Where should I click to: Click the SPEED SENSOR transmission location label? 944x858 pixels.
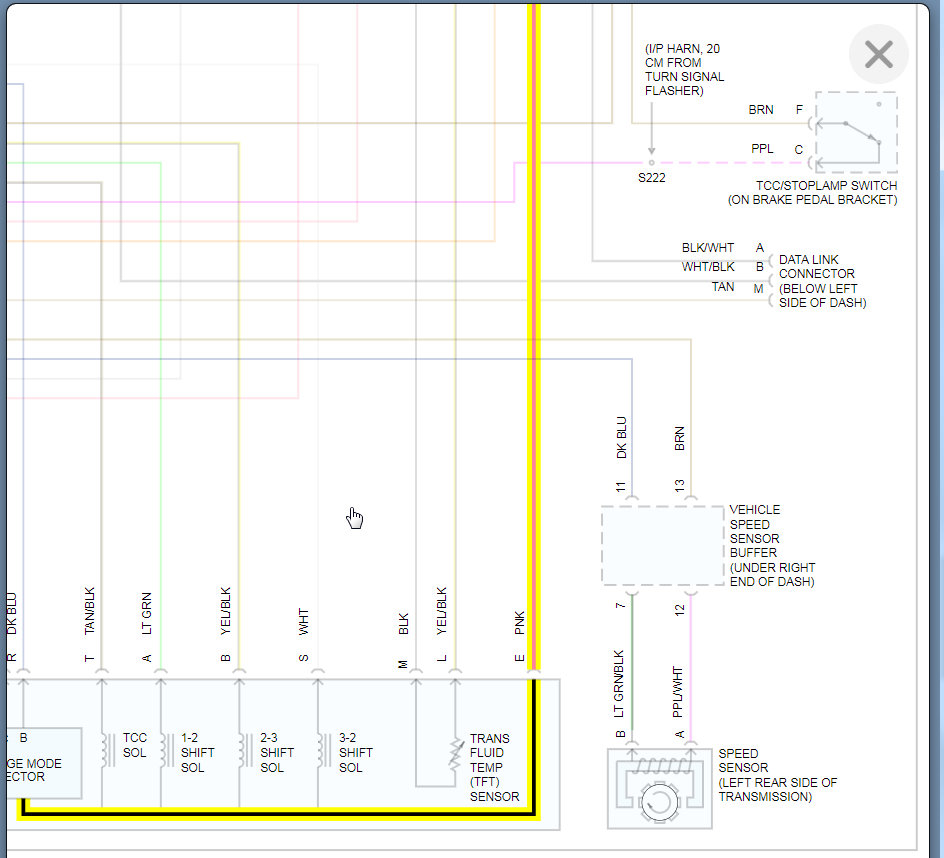point(777,775)
